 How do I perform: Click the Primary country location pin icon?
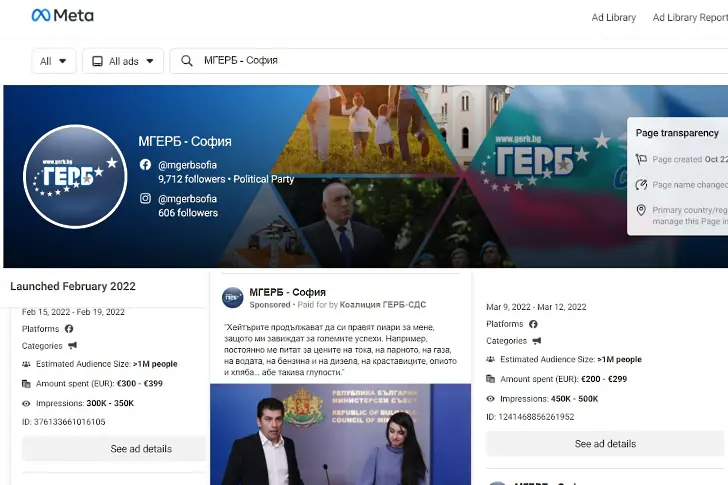[641, 210]
